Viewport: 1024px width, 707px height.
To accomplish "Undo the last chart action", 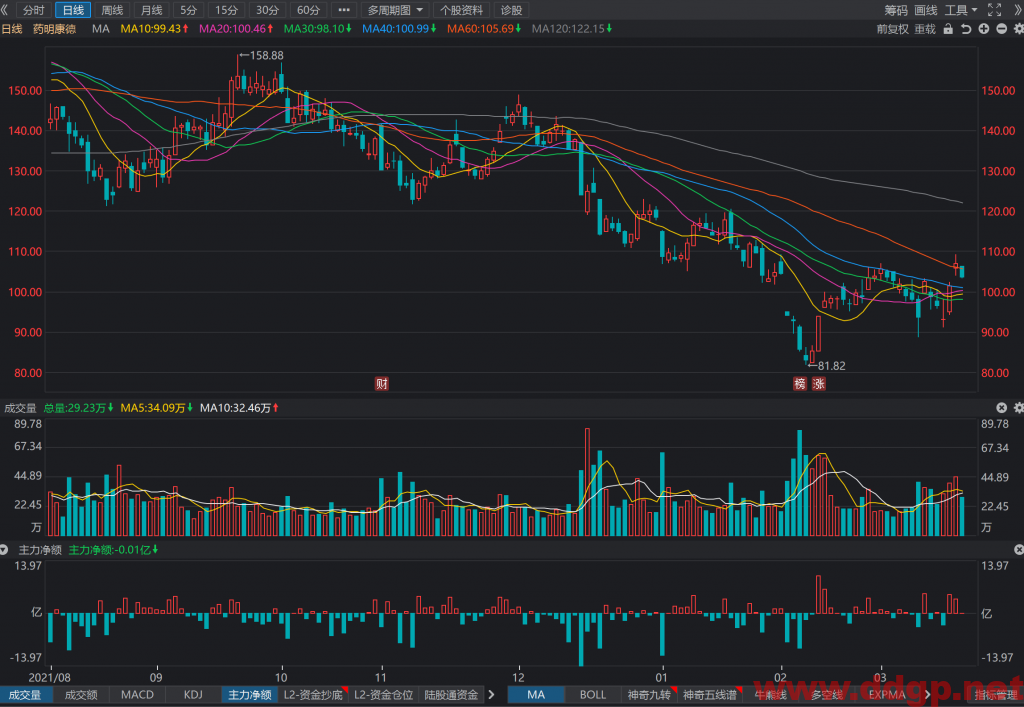I will click(x=966, y=29).
